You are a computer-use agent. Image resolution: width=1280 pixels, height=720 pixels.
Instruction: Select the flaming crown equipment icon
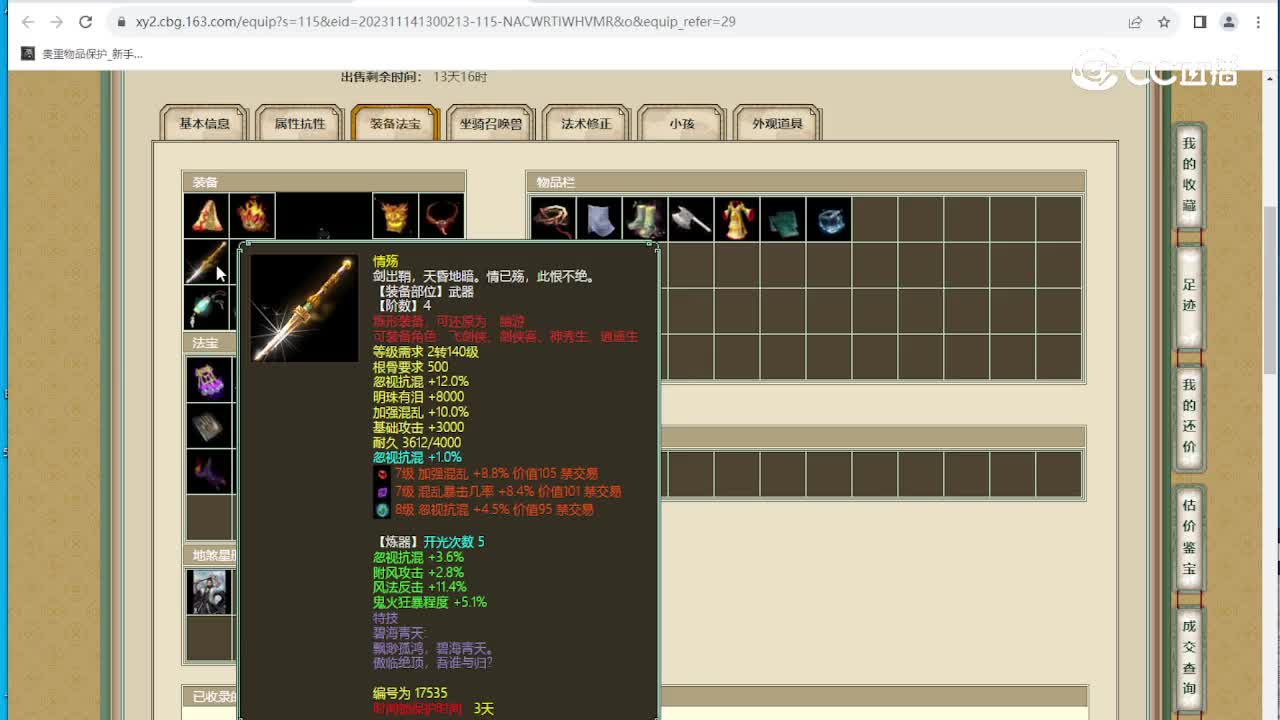[x=252, y=215]
